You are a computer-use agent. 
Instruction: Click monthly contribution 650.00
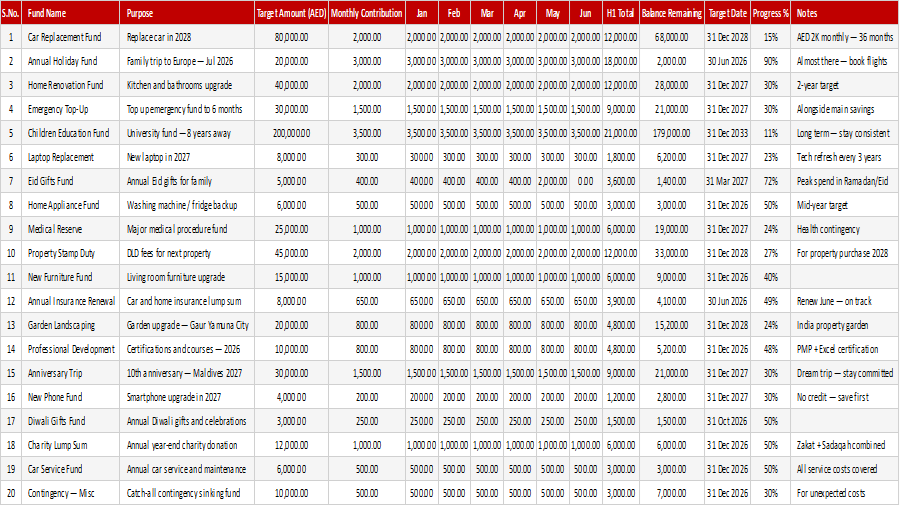point(367,302)
